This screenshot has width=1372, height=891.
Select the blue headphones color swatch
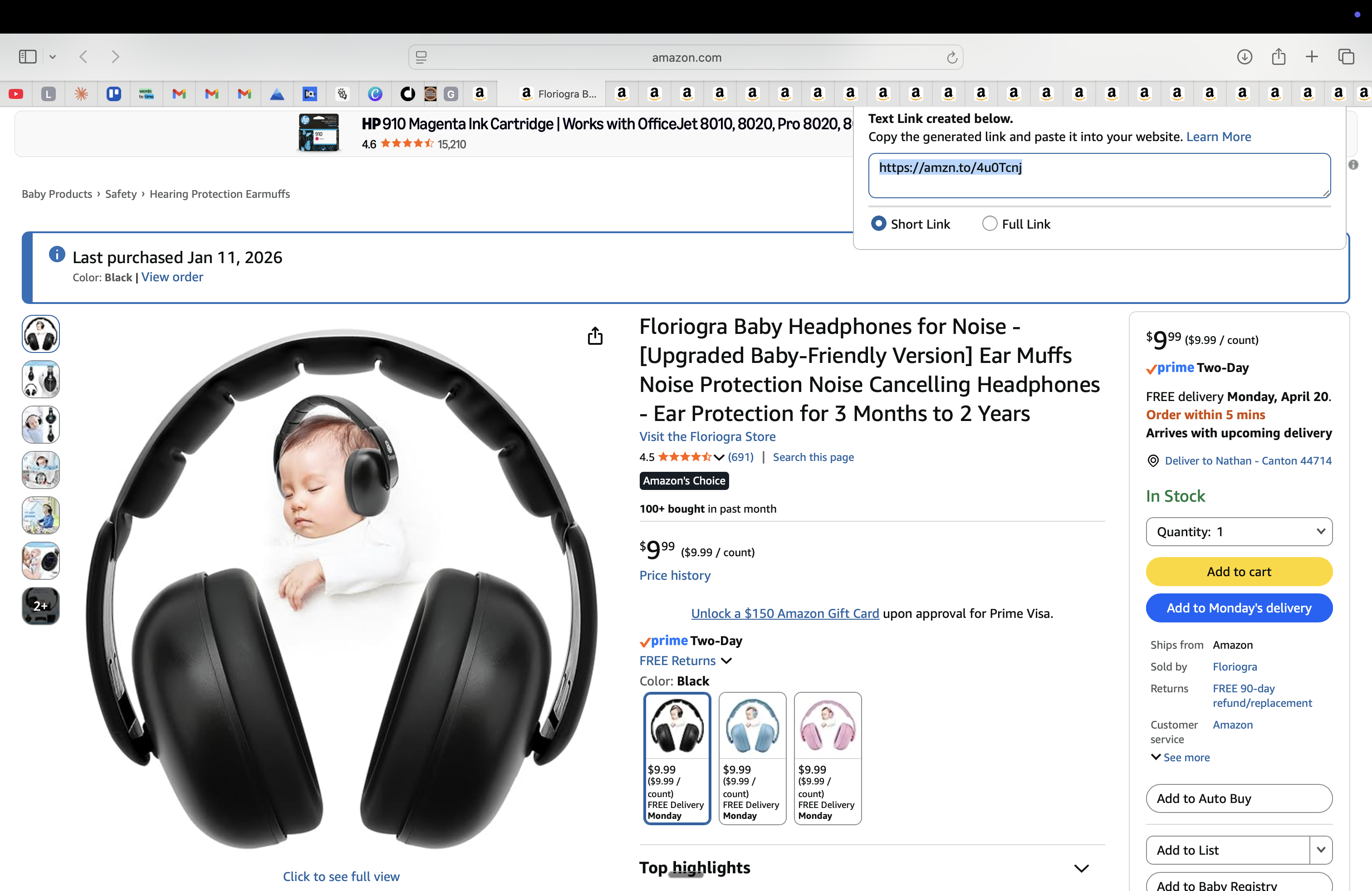752,758
